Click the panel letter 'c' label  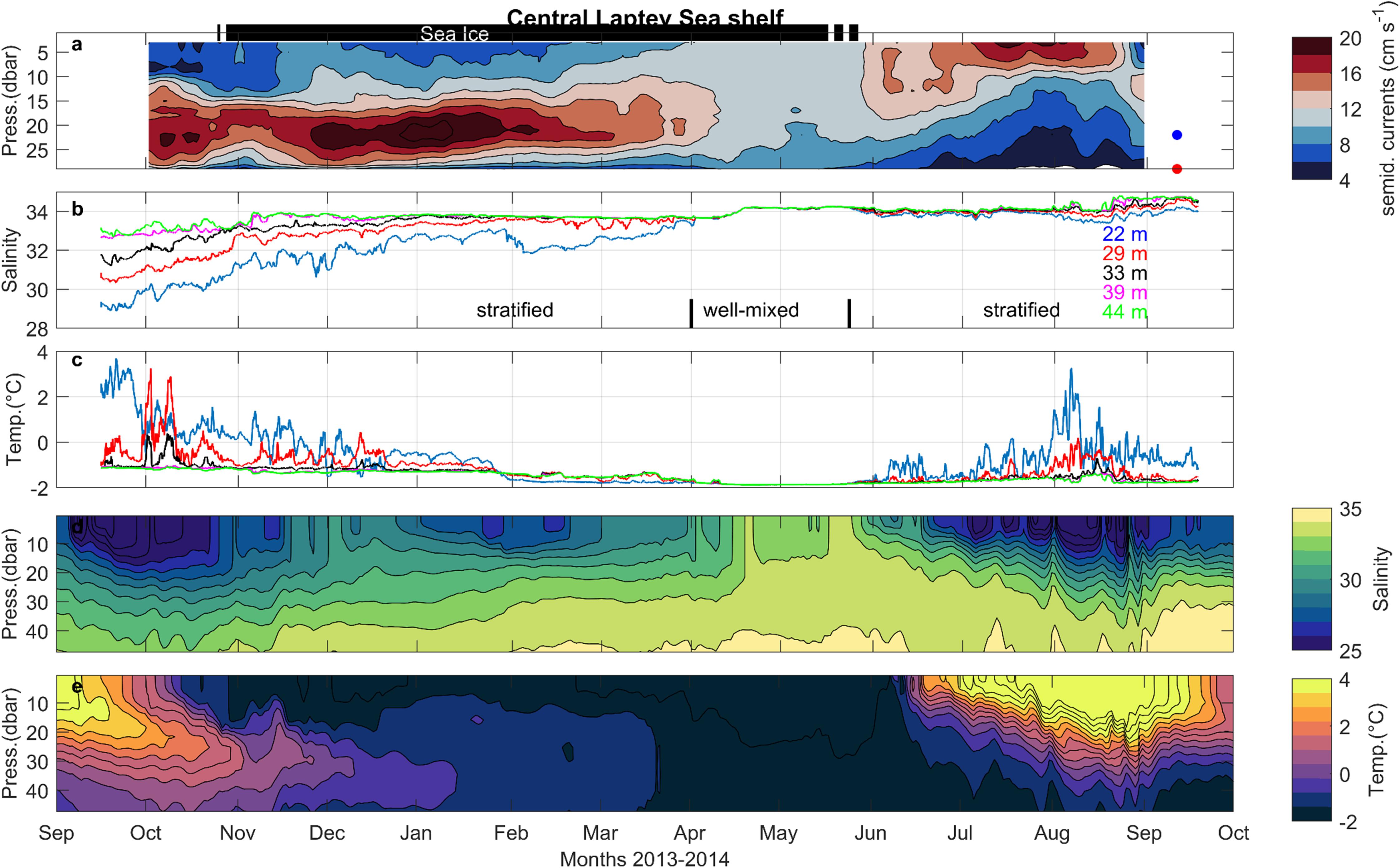click(x=77, y=360)
